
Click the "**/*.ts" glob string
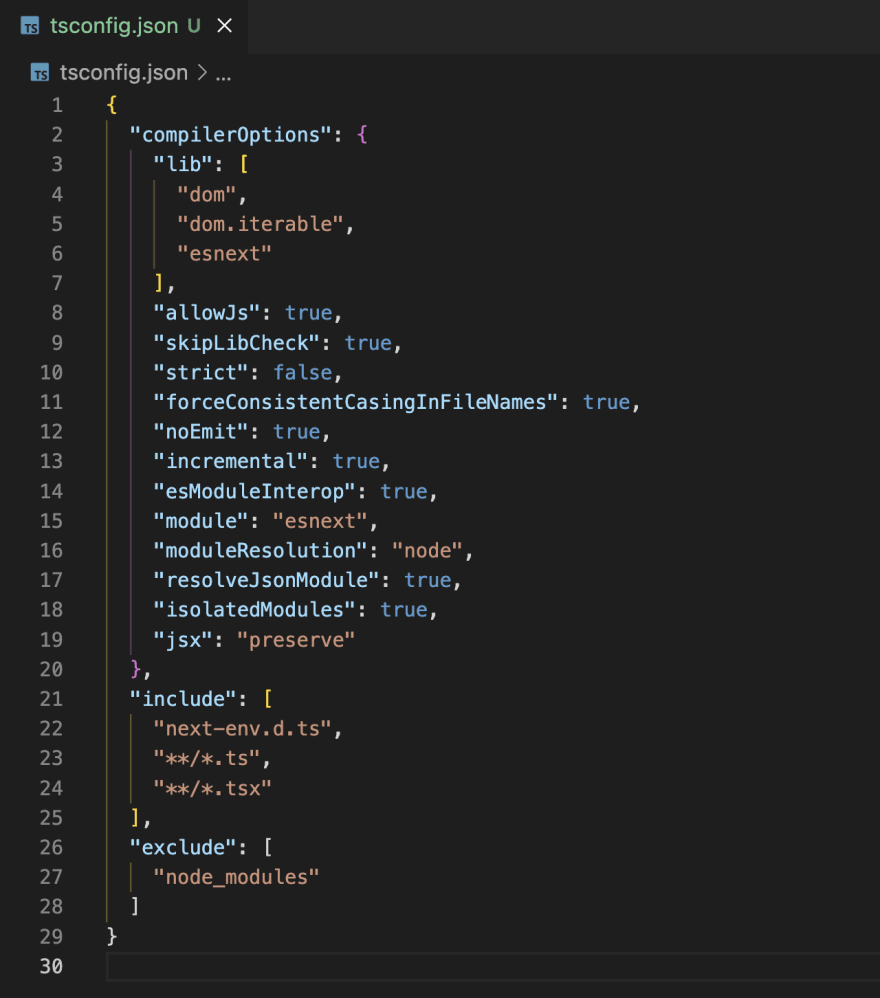207,759
